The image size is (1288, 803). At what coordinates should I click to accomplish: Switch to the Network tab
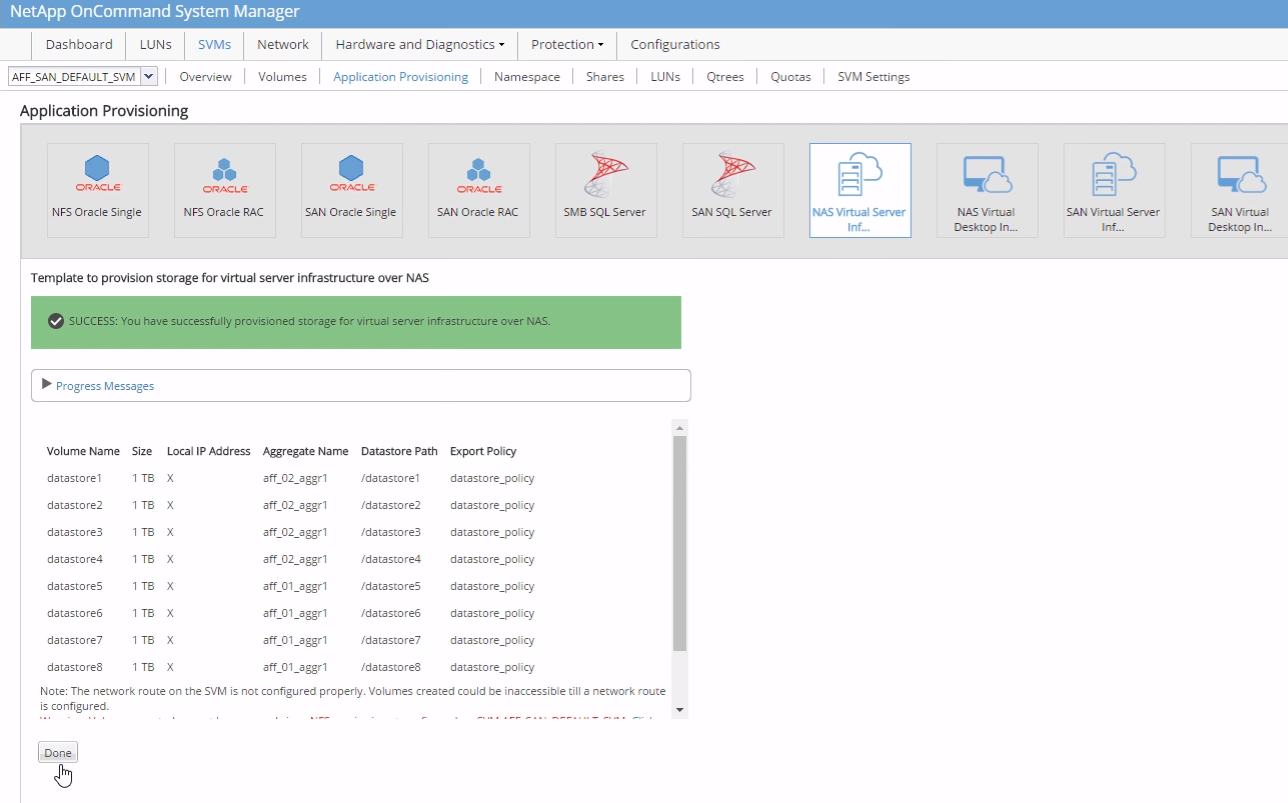[283, 44]
